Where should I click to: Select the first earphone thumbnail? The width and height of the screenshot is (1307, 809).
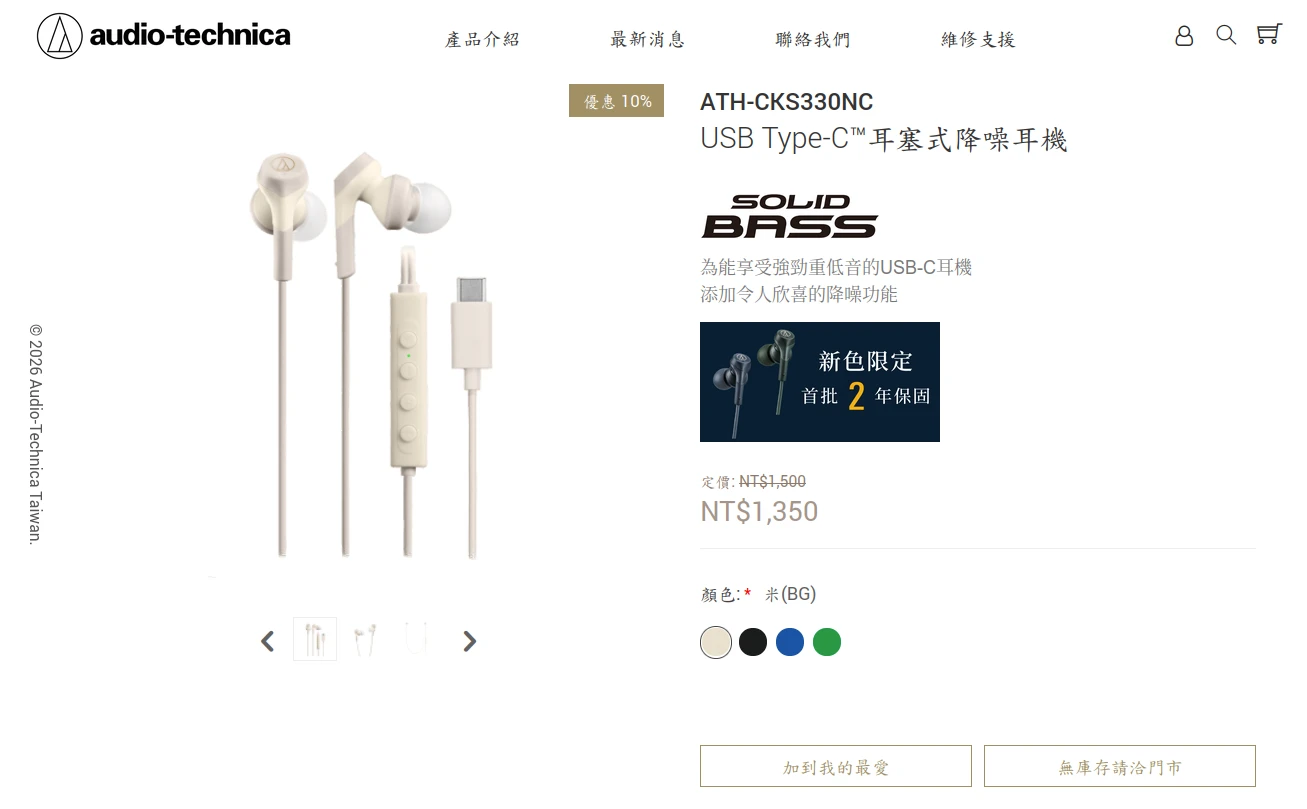[x=315, y=639]
